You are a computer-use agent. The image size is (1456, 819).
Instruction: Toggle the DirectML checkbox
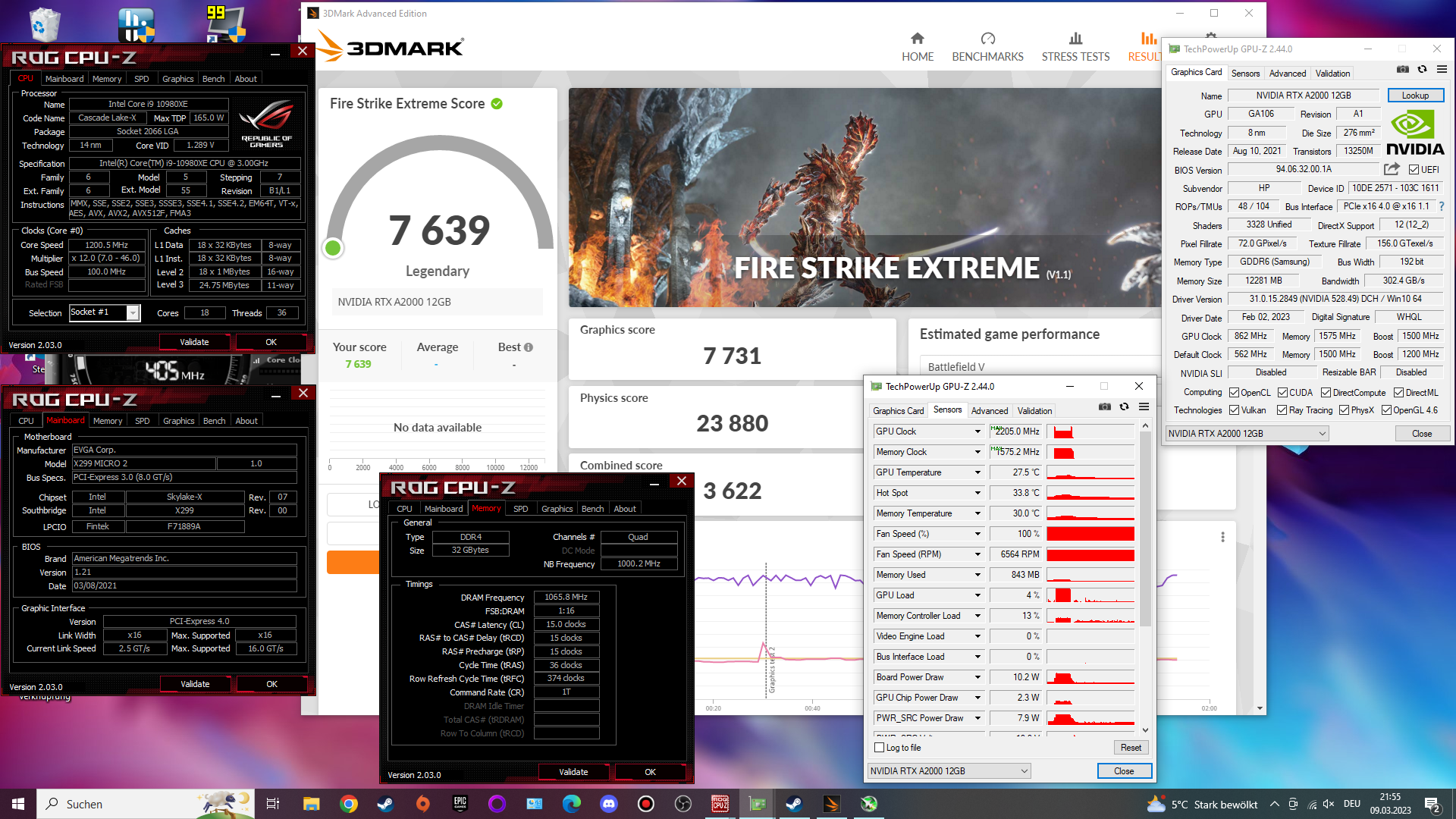point(1398,393)
